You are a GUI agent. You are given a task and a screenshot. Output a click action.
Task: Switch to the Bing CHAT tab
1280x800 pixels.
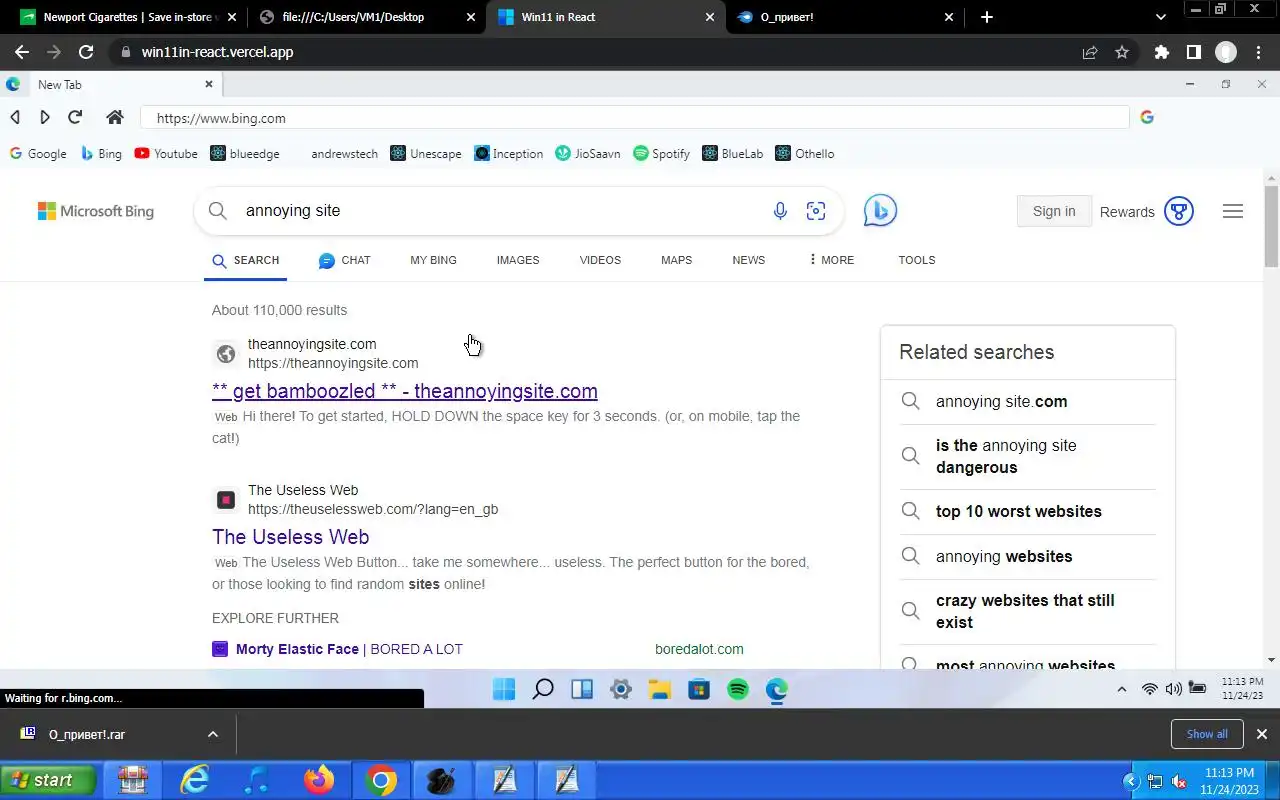[x=344, y=260]
